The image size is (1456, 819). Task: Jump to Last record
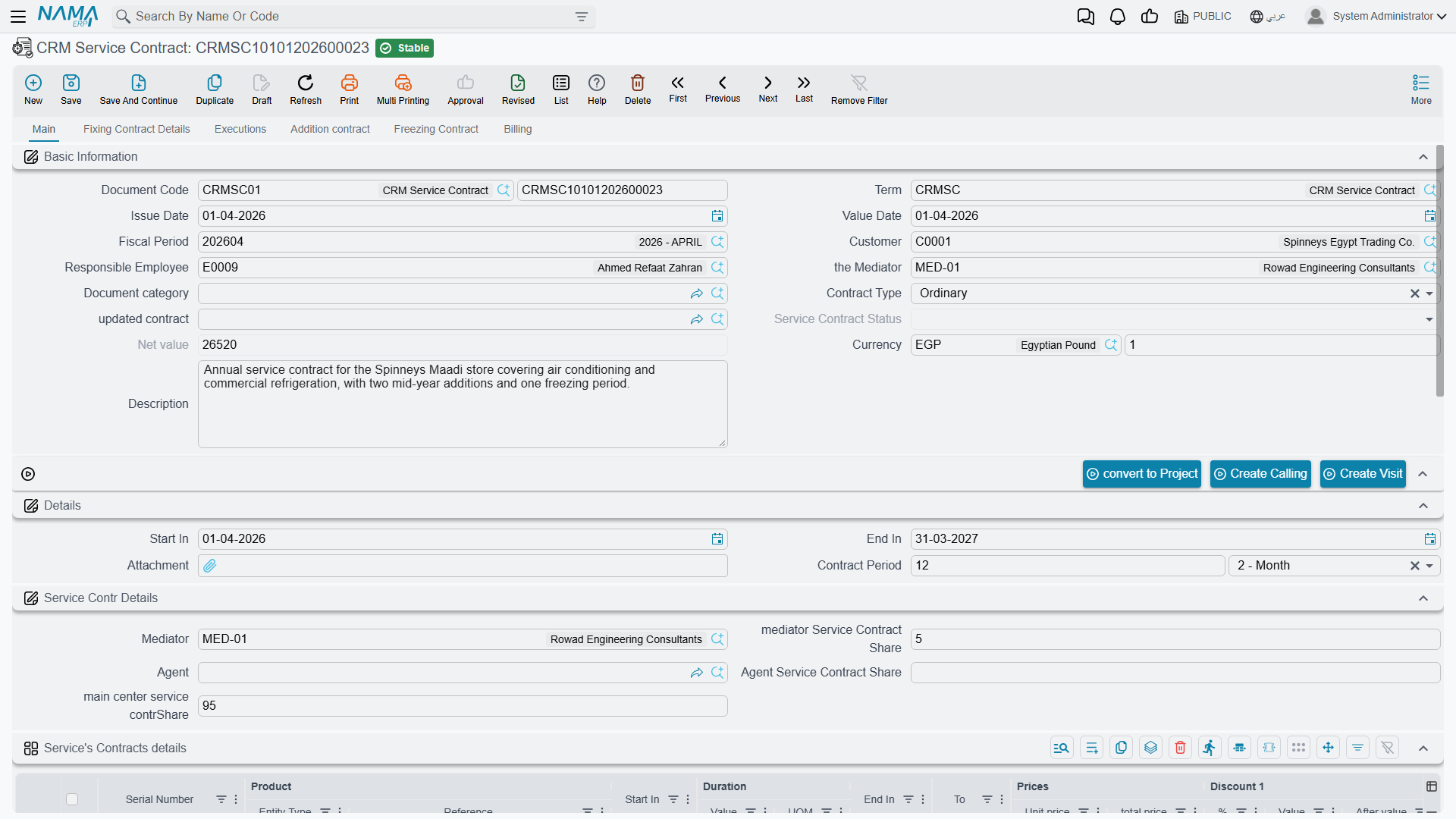pos(804,88)
